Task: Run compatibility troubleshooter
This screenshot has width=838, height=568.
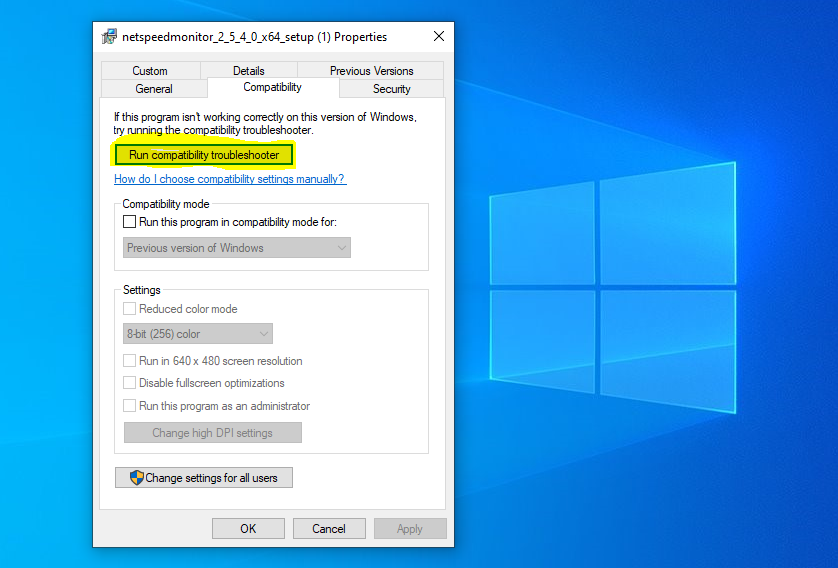Action: pyautogui.click(x=204, y=155)
